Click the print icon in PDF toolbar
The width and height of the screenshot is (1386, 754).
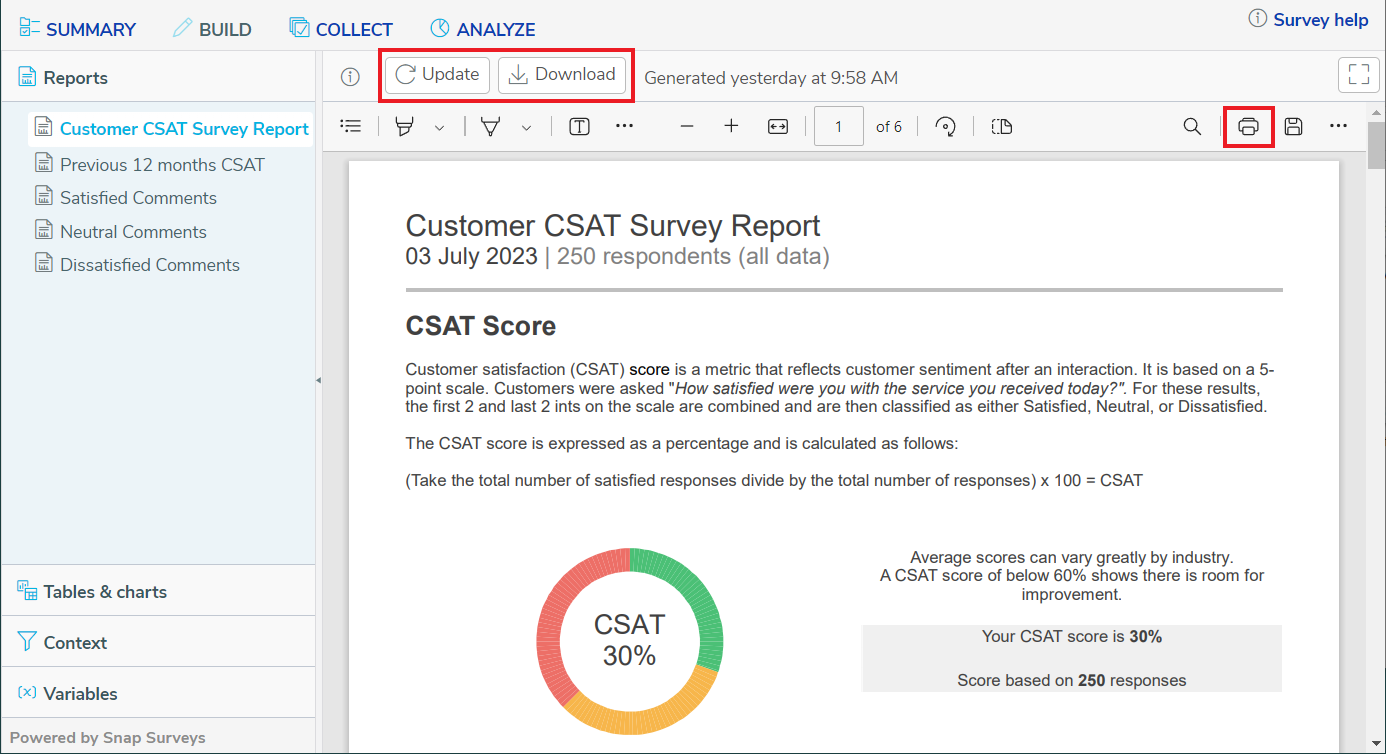tap(1248, 127)
